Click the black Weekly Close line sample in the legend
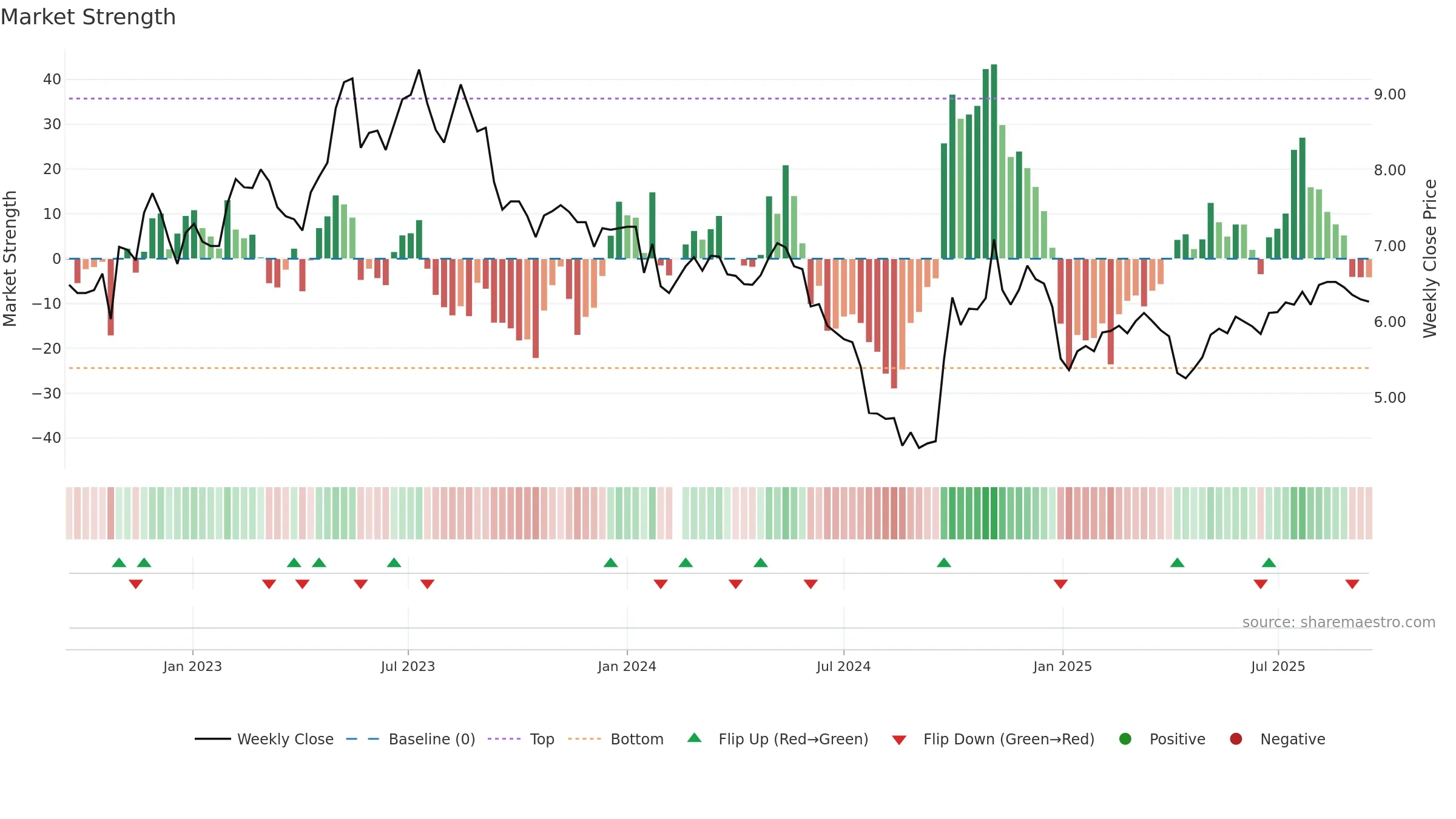 [x=212, y=739]
